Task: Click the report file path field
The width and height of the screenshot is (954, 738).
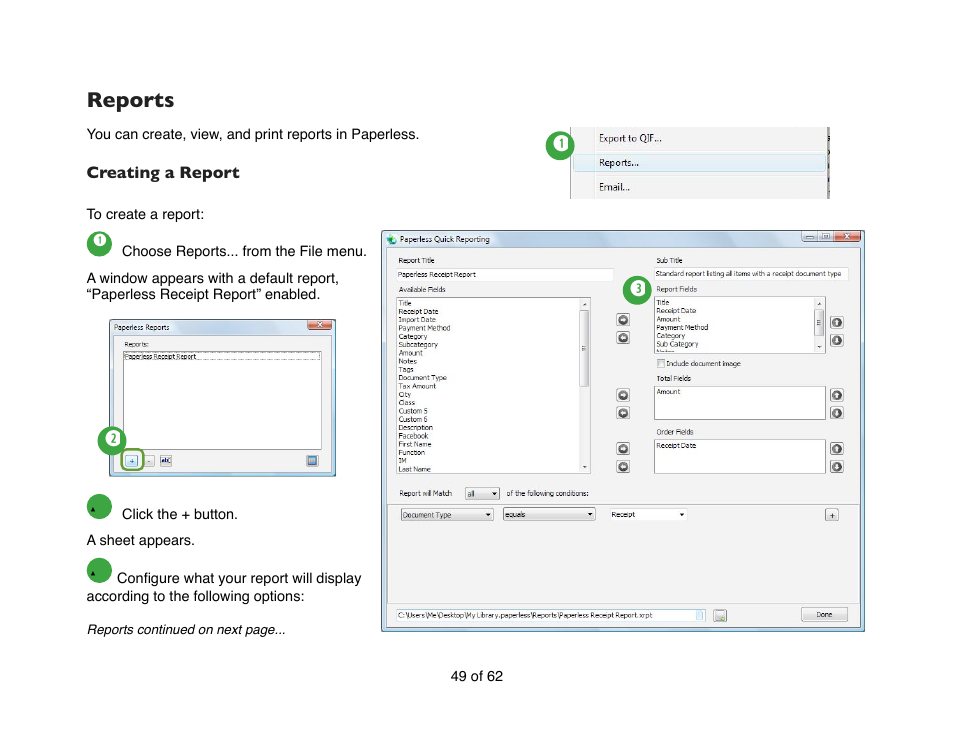Action: (551, 616)
